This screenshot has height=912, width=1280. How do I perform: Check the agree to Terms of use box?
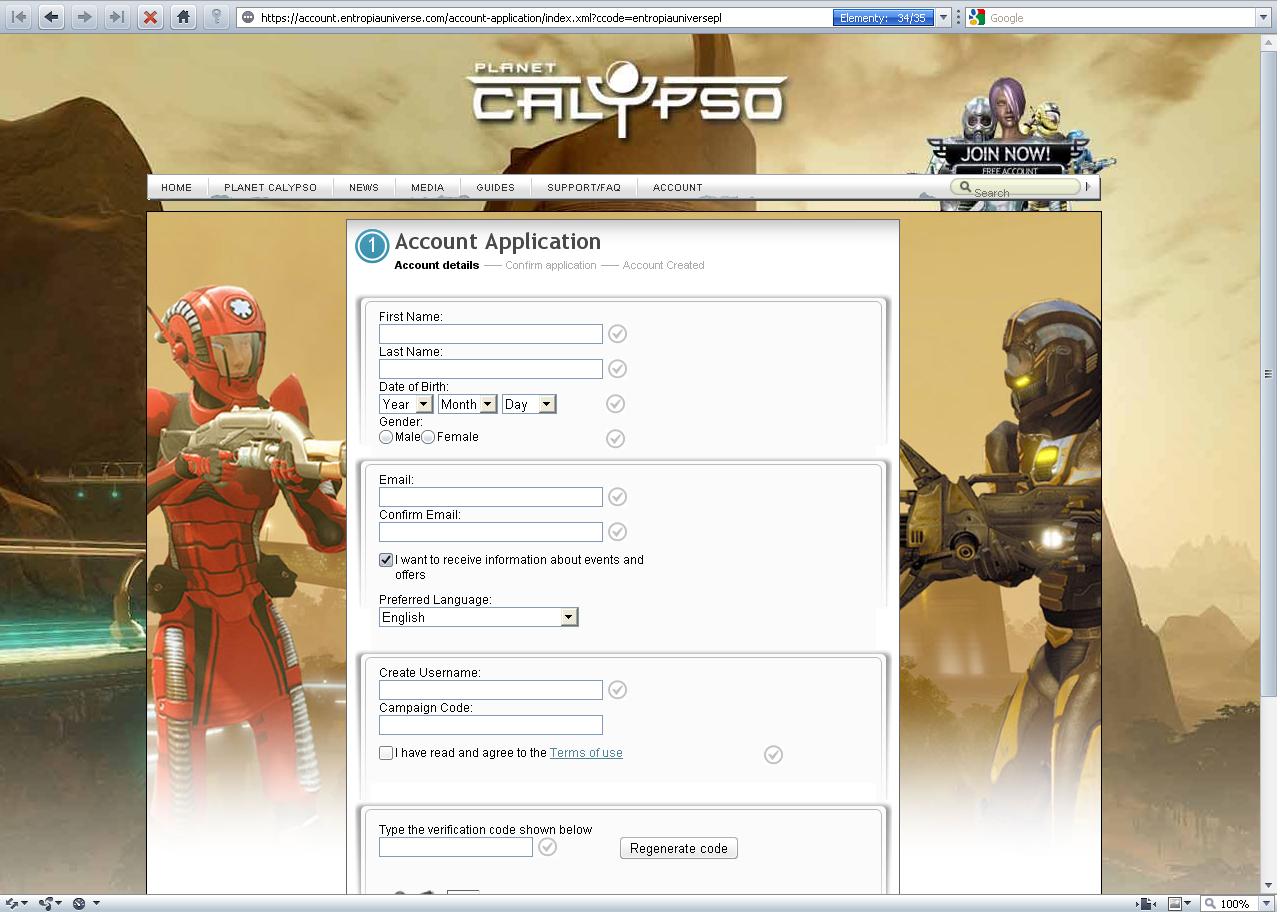386,753
